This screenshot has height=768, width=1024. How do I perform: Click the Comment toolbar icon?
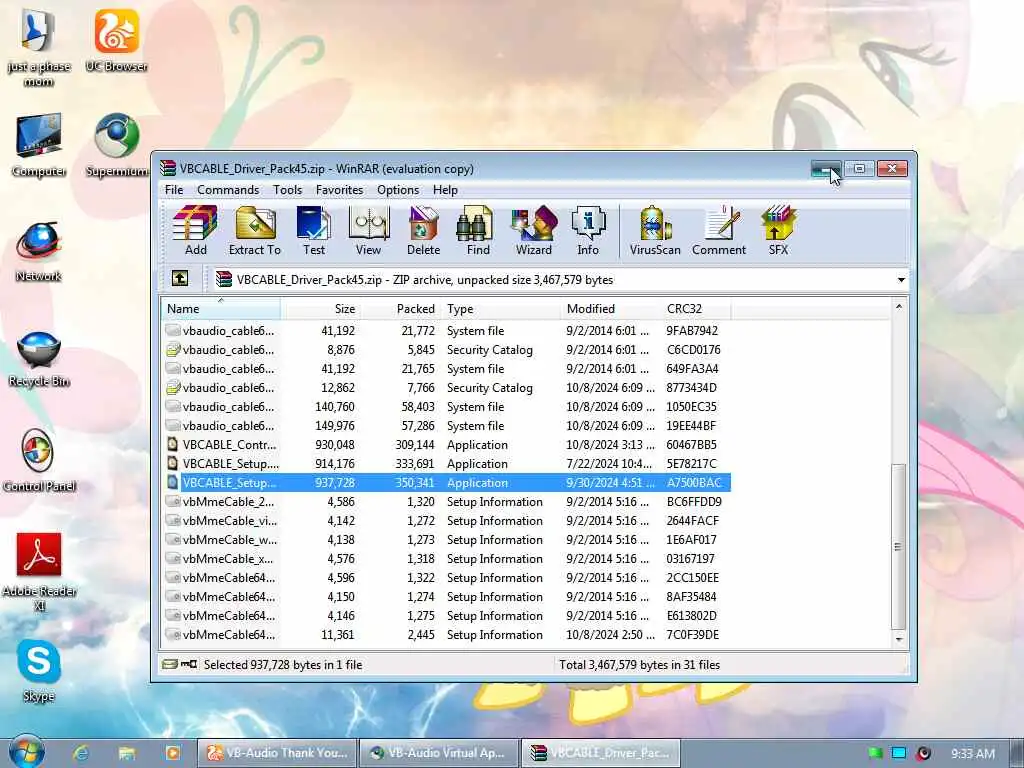pyautogui.click(x=718, y=231)
